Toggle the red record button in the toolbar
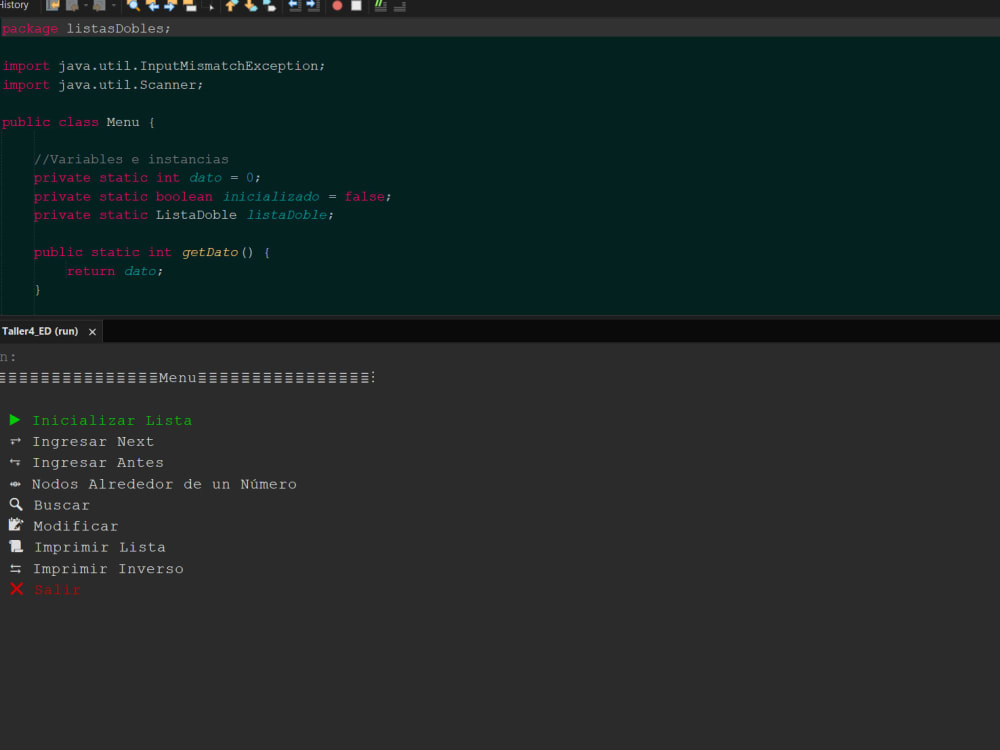1000x750 pixels. 335,6
